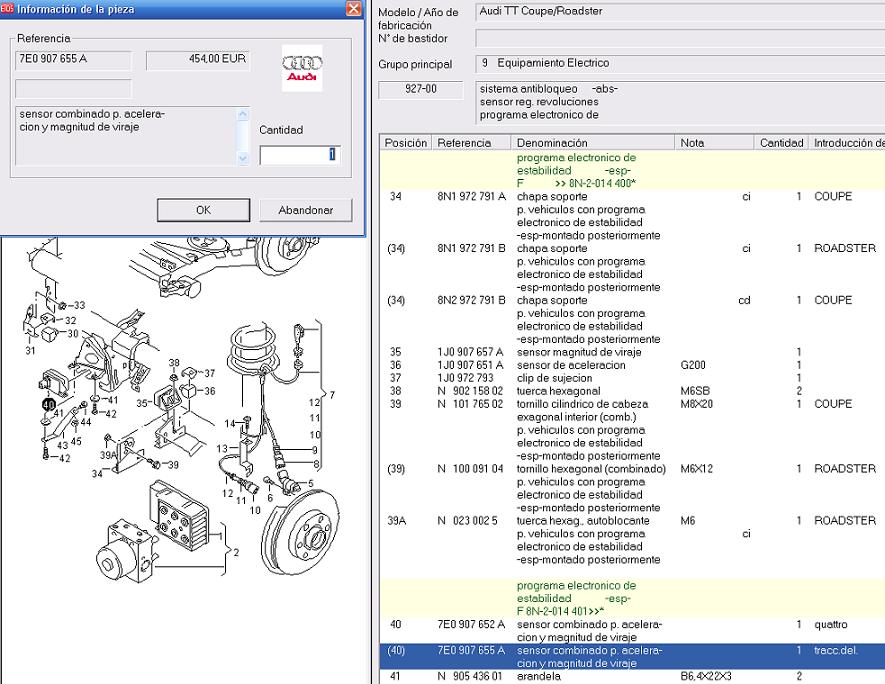Select reference 1J0 907 657 A
This screenshot has width=885, height=684.
pos(471,352)
